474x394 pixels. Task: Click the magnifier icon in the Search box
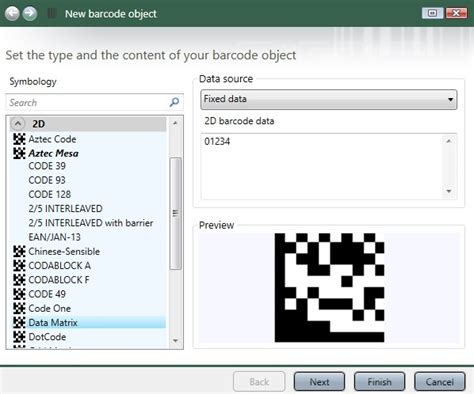pos(174,102)
